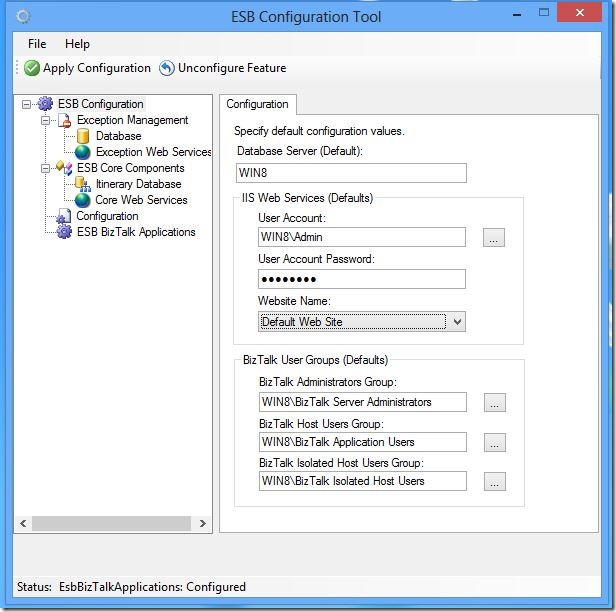Click the BizTalk User Groups (Defaults) group label
The height and width of the screenshot is (612, 616).
tap(315, 360)
